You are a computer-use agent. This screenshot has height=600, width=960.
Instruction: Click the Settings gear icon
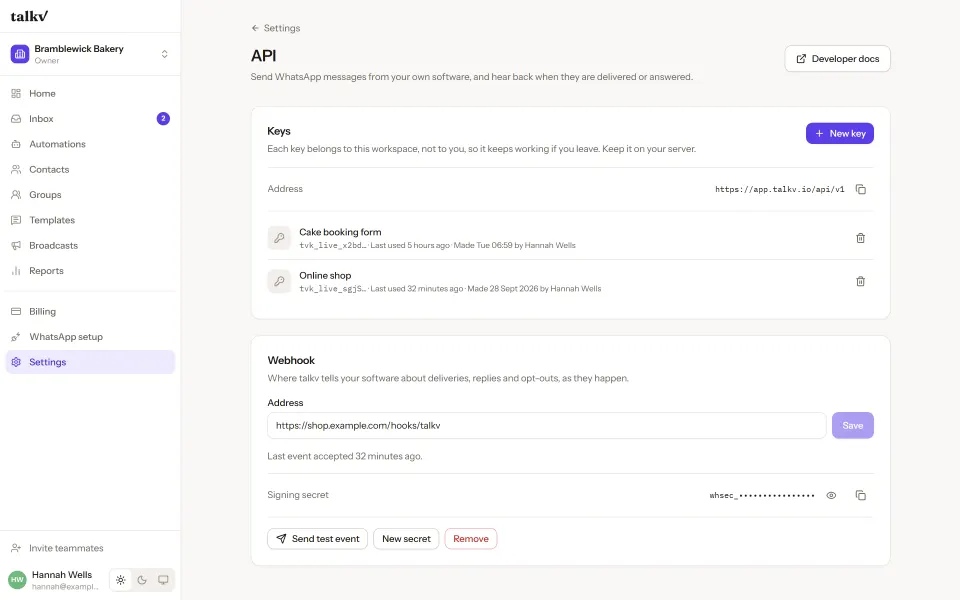(16, 362)
